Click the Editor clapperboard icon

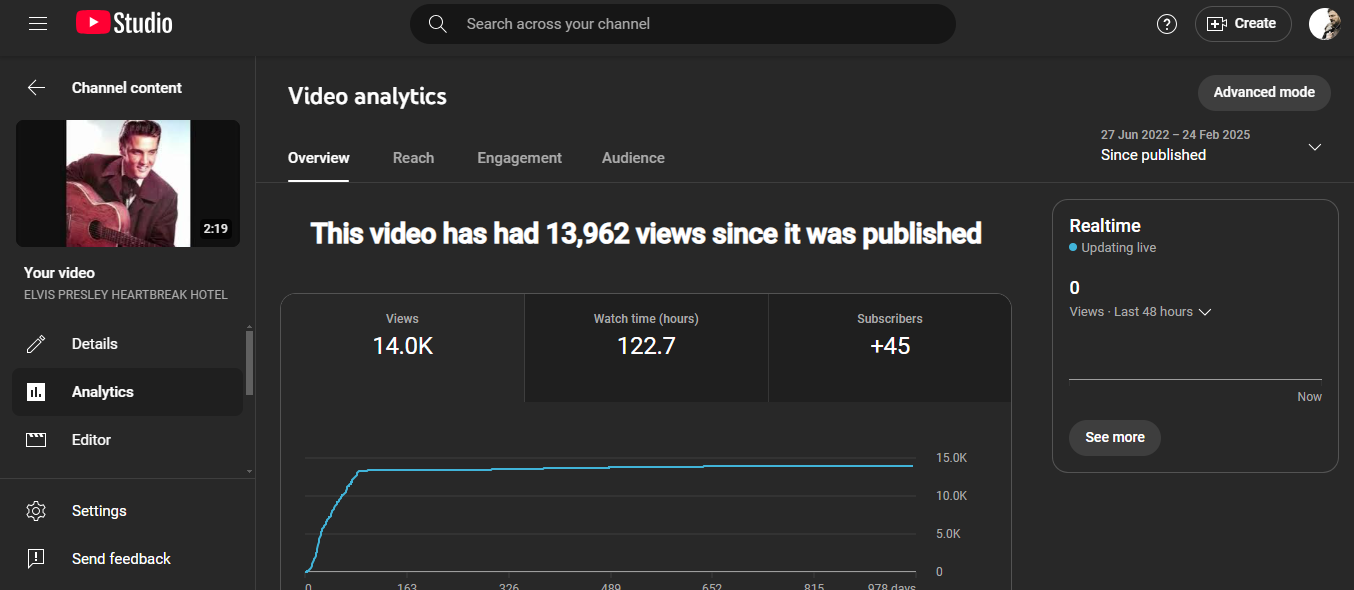36,440
